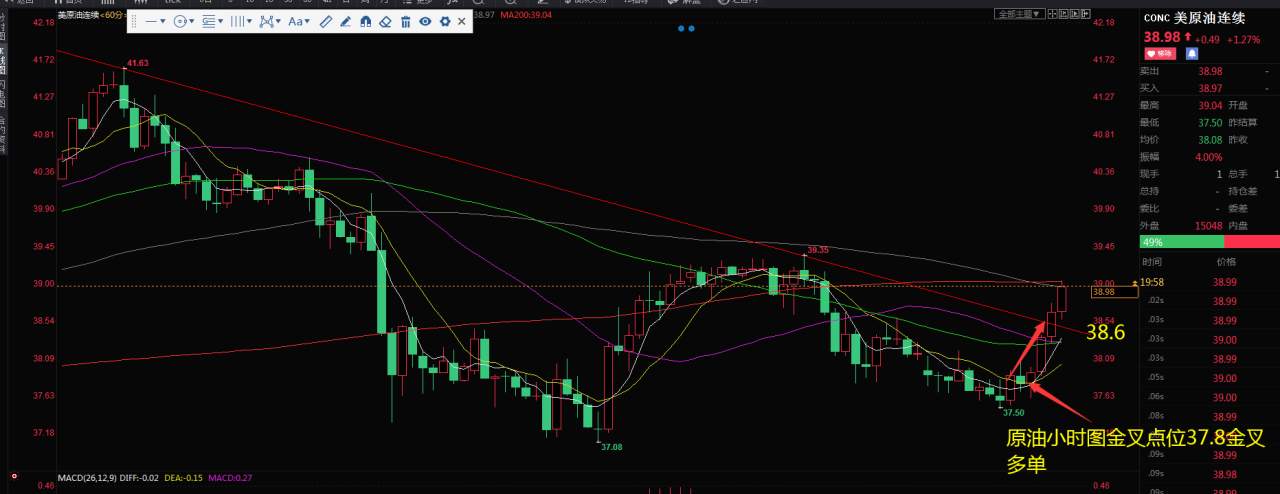Click the 卖出 price row
This screenshot has width=1280, height=494.
point(1210,71)
